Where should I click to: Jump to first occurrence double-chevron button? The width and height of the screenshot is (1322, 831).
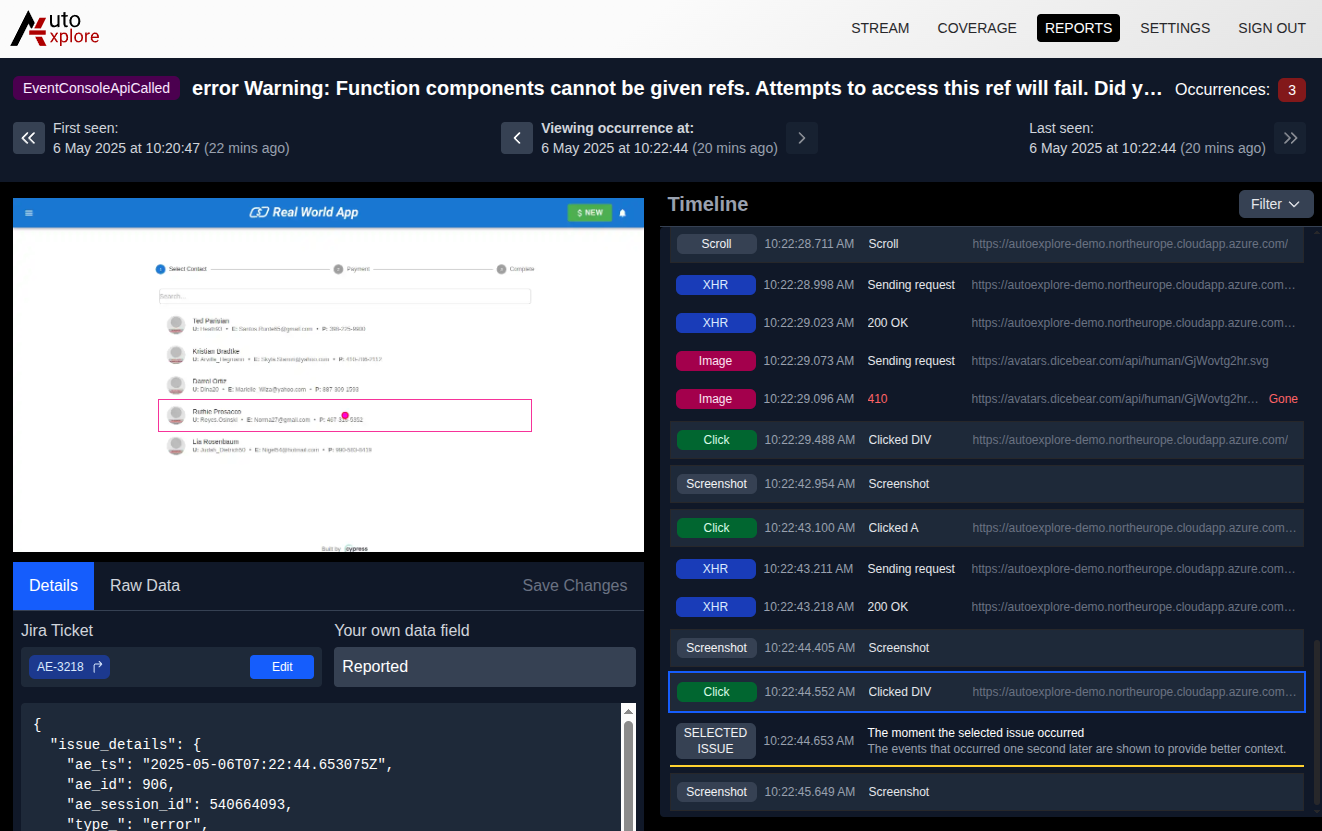29,138
